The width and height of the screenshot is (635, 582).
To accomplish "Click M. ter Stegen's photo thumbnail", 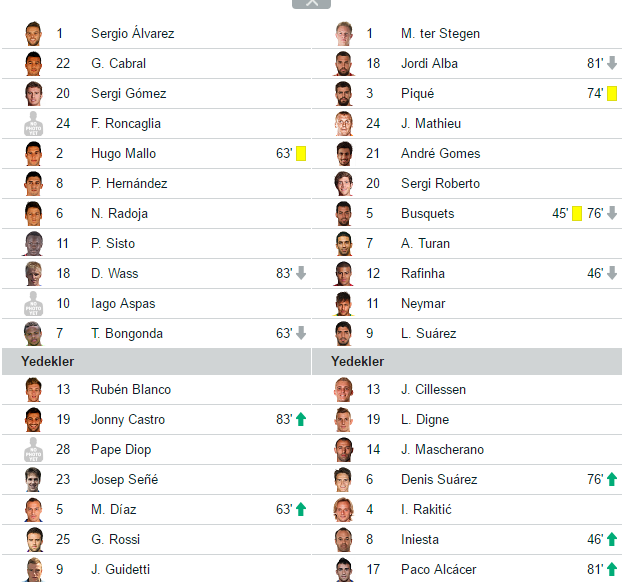I will click(344, 34).
